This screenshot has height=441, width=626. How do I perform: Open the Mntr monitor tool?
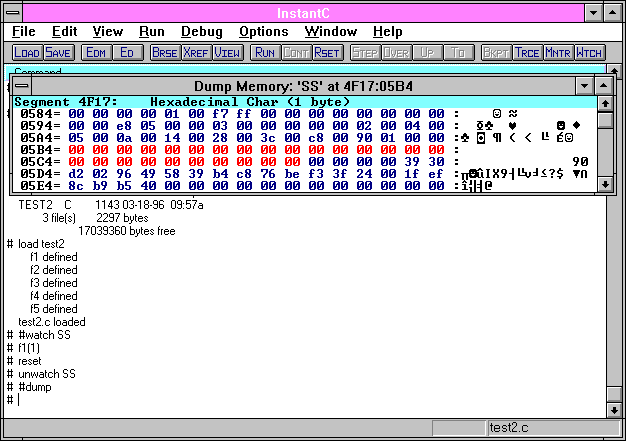click(x=558, y=52)
